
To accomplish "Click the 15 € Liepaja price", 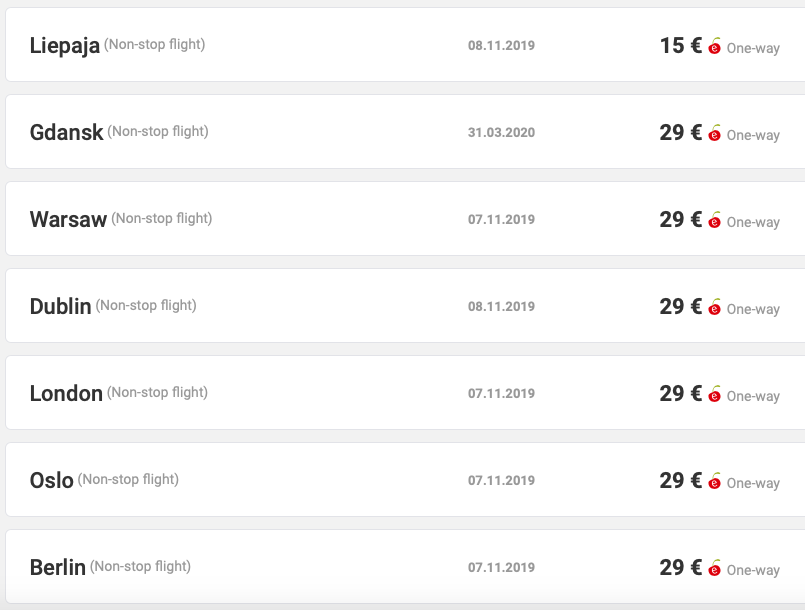I will coord(681,46).
